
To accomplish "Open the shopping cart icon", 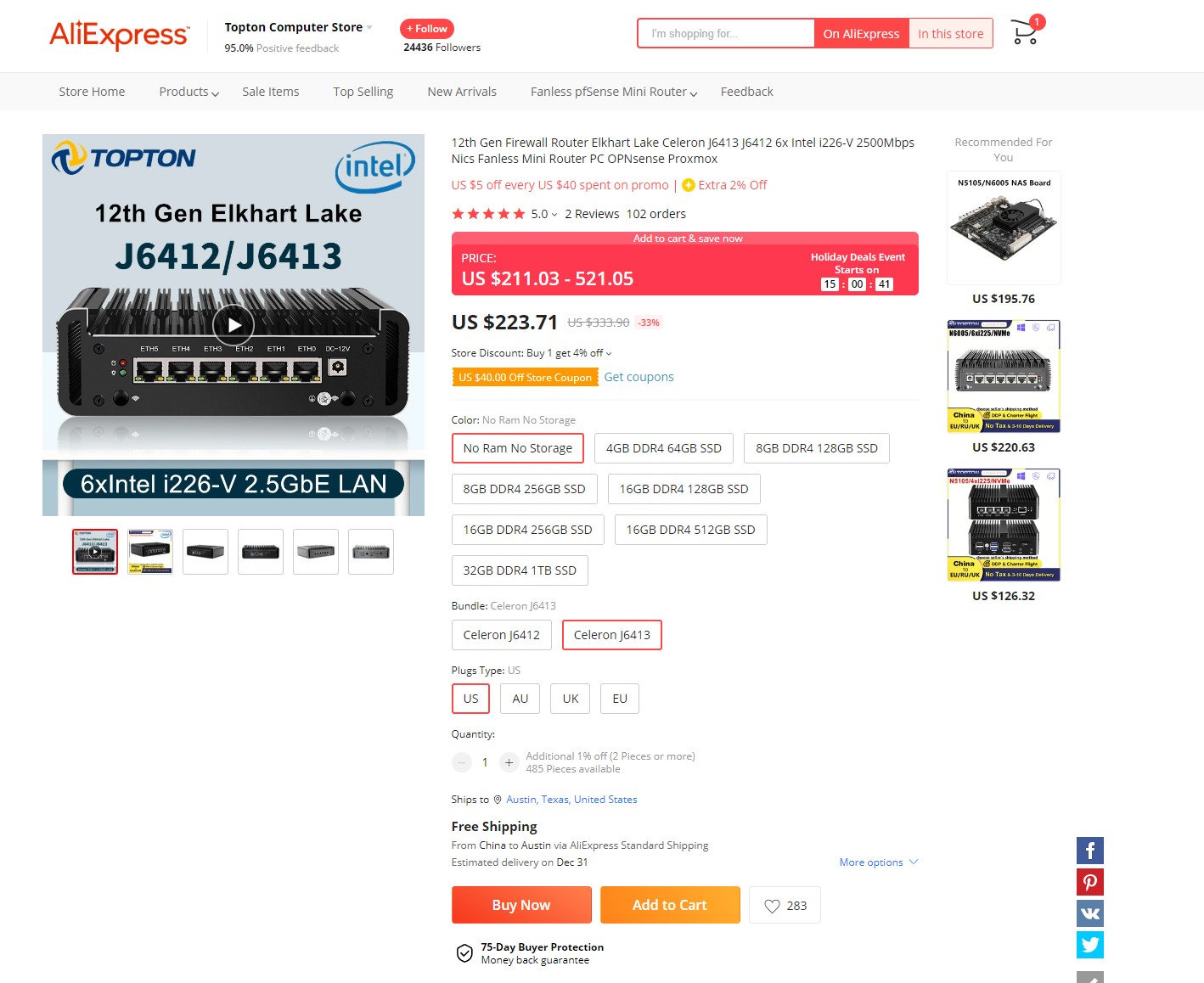I will pos(1026,33).
